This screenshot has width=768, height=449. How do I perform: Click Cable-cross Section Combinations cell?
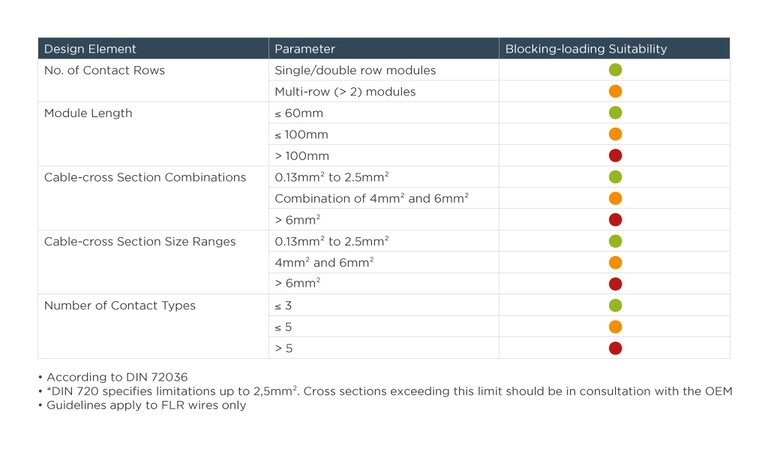point(145,177)
